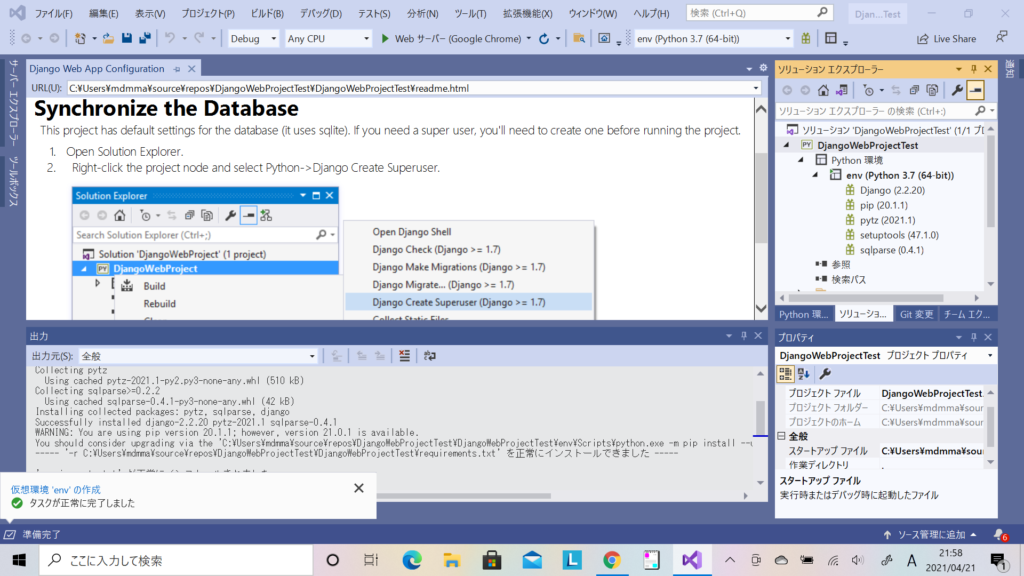The image size is (1024, 576).
Task: Click the Home icon in Solution Explorer toolbar
Action: (824, 90)
